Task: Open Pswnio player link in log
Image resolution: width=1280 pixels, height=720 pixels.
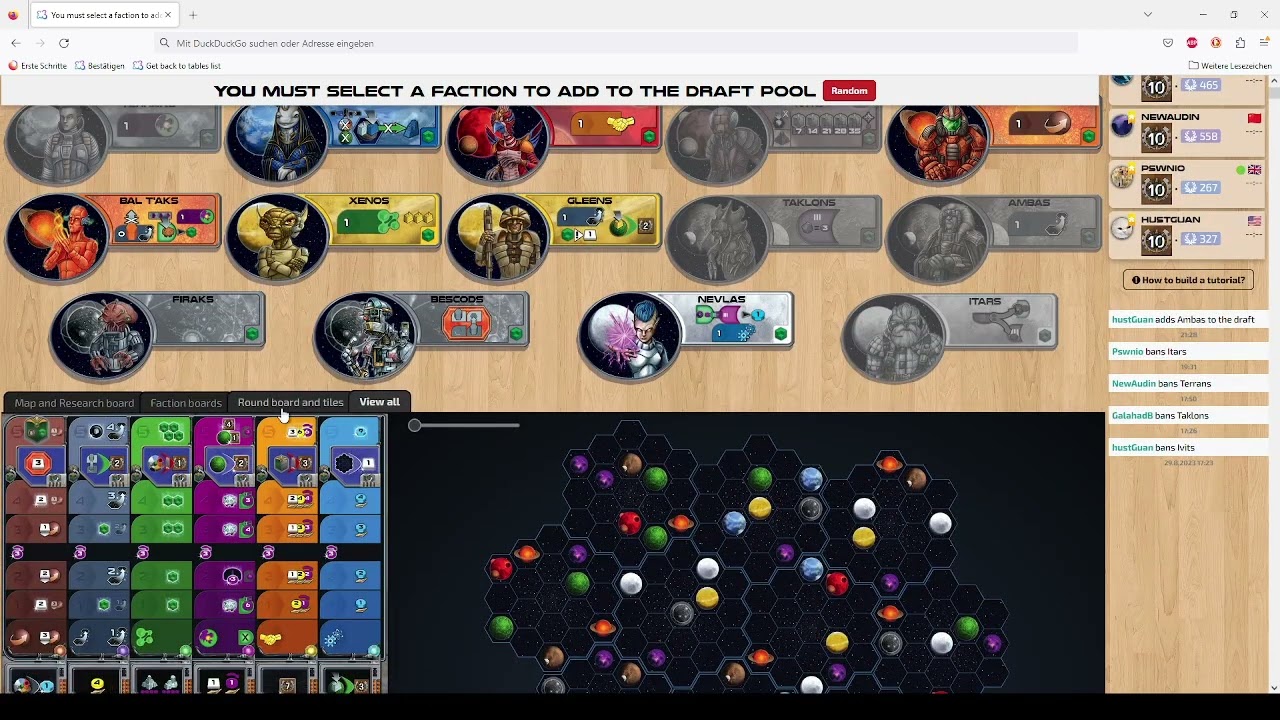Action: pyautogui.click(x=1127, y=352)
